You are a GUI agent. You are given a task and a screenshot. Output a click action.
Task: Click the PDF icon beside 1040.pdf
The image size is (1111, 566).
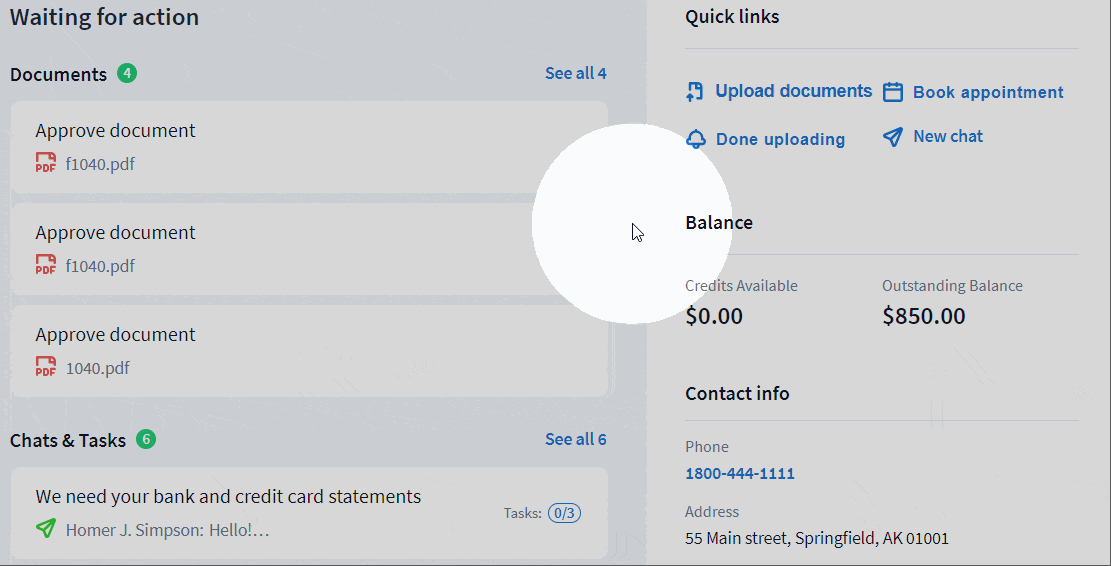pos(46,368)
